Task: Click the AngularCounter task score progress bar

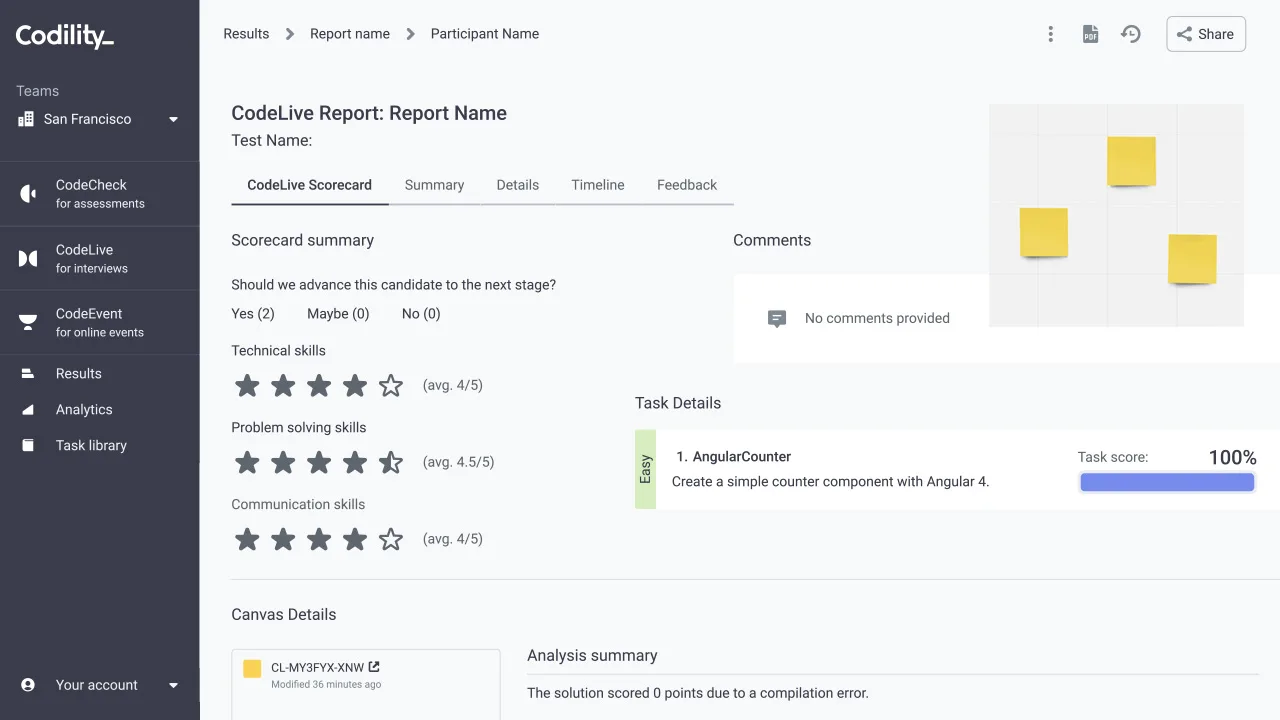Action: [1167, 482]
